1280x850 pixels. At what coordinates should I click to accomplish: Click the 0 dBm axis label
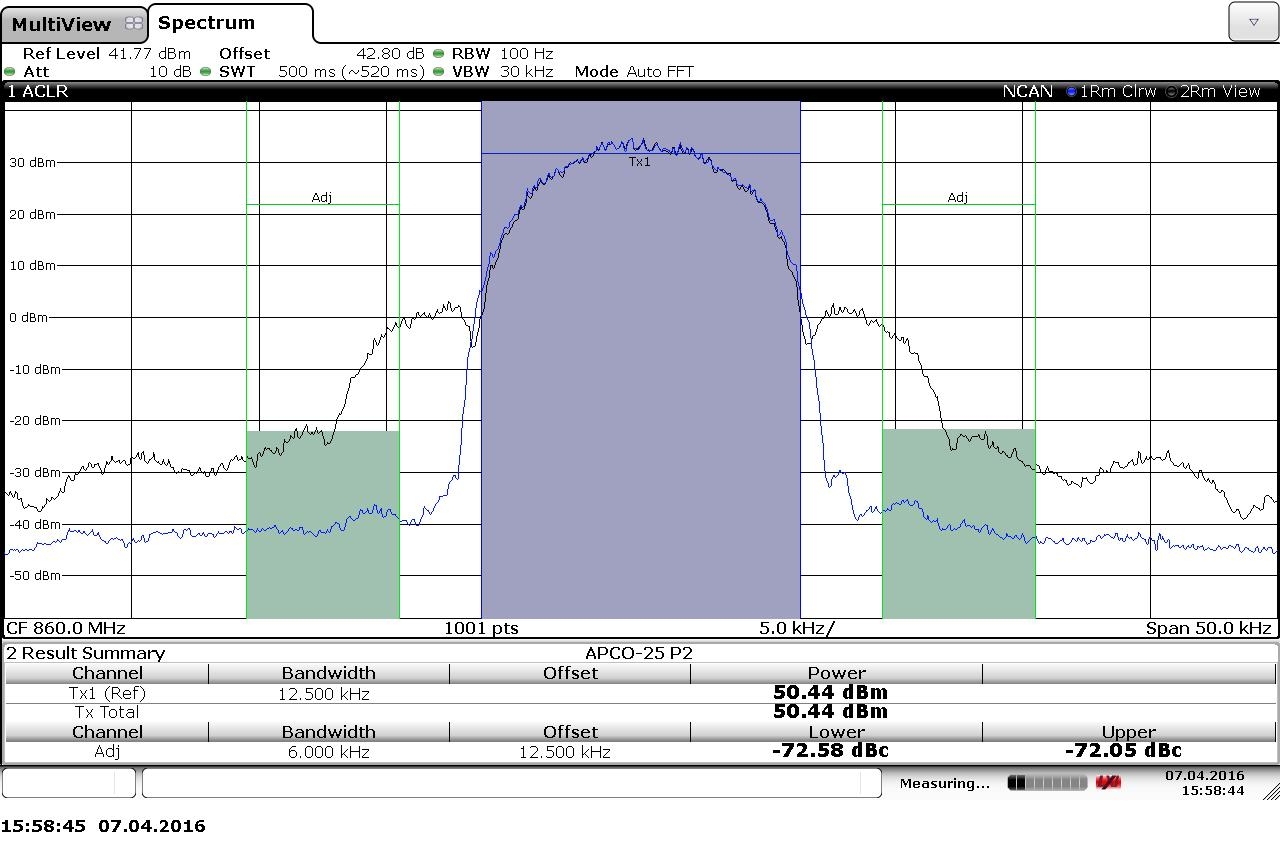pos(28,317)
